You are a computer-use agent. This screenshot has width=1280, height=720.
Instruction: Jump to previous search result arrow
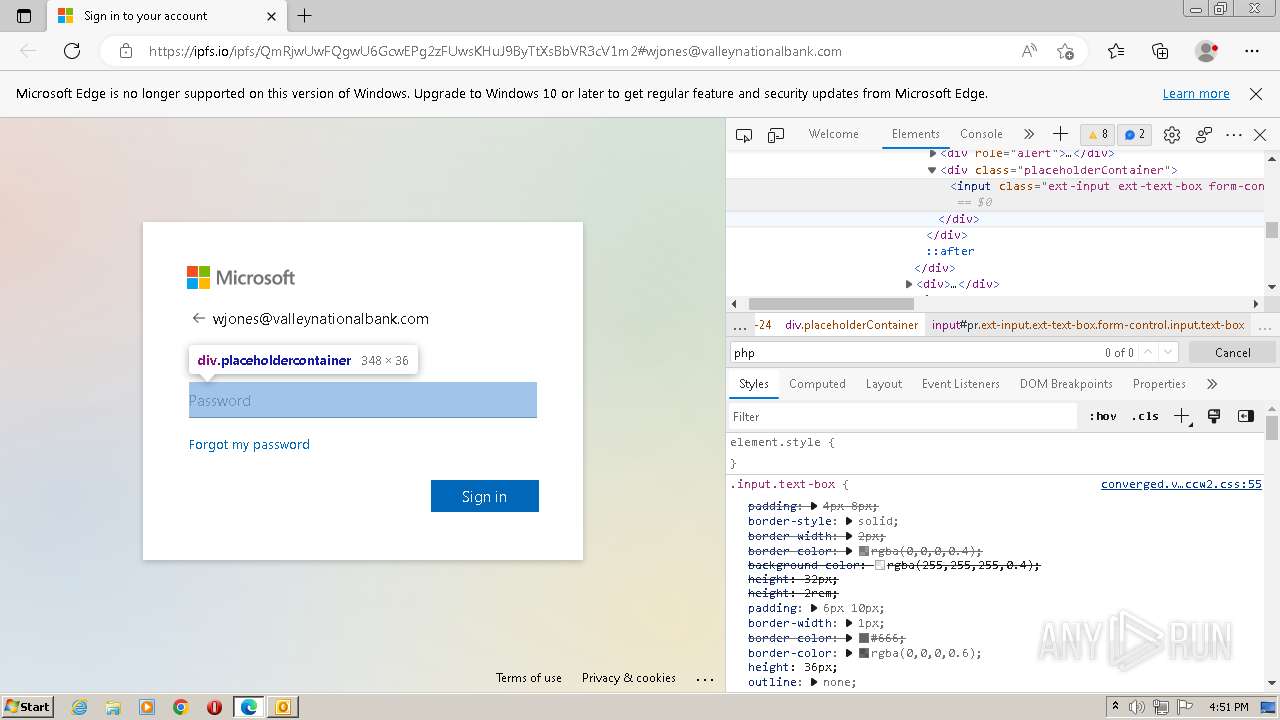coord(1148,352)
